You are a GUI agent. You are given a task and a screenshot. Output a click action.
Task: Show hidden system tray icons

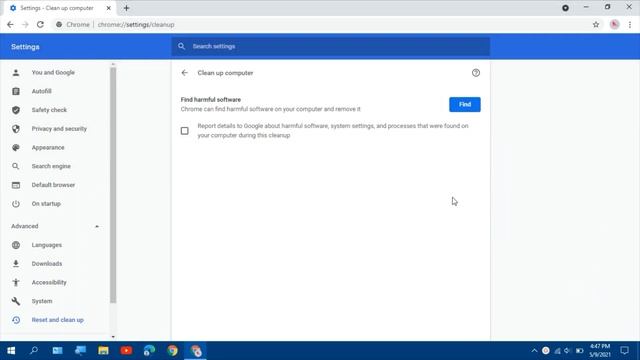(x=534, y=351)
